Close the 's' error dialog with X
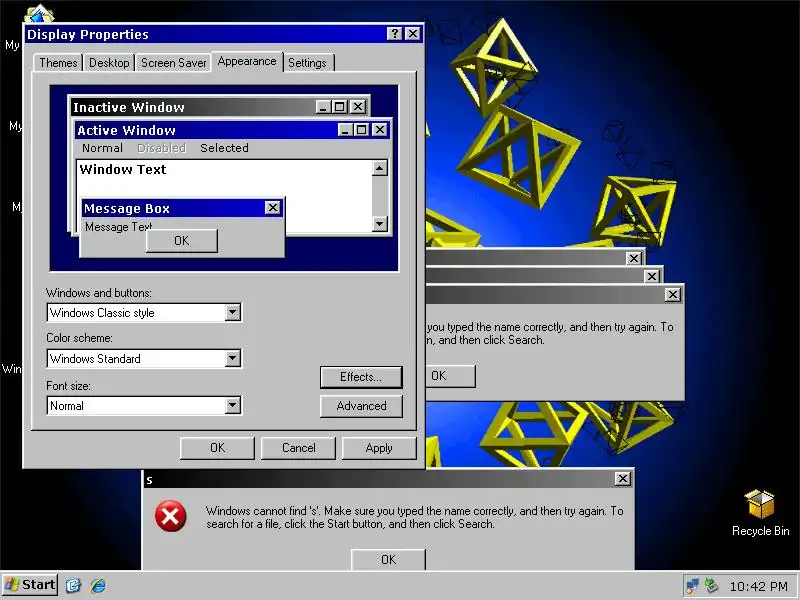The image size is (800, 600). click(x=622, y=479)
